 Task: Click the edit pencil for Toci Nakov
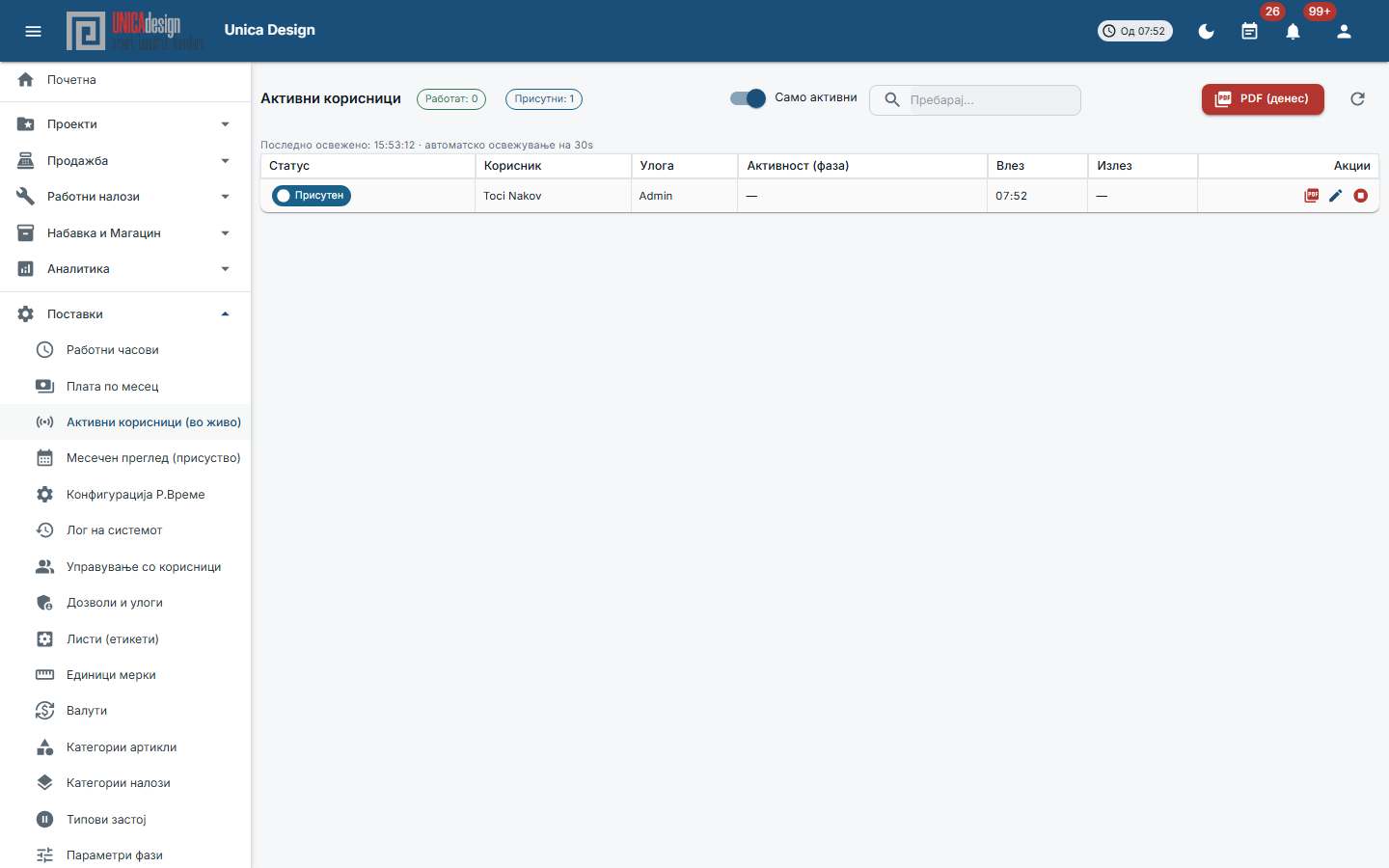[1335, 196]
